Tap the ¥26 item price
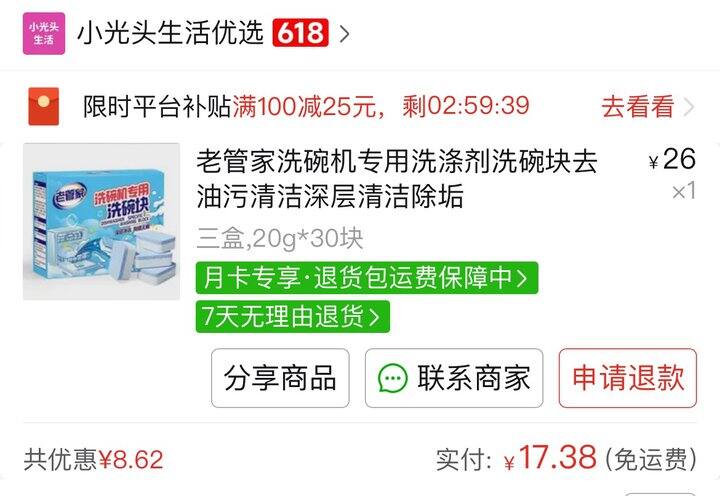The width and height of the screenshot is (720, 496). (672, 159)
